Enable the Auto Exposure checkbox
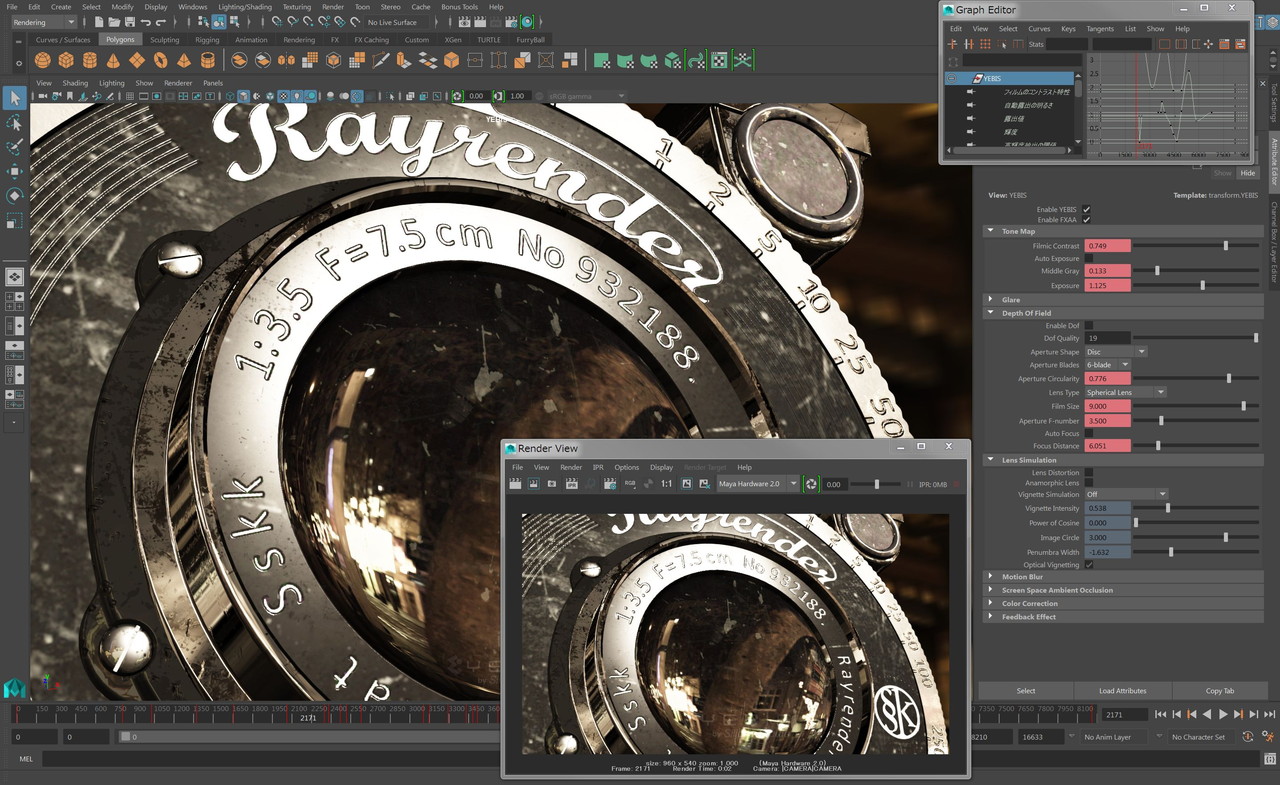This screenshot has height=785, width=1280. tap(1089, 259)
